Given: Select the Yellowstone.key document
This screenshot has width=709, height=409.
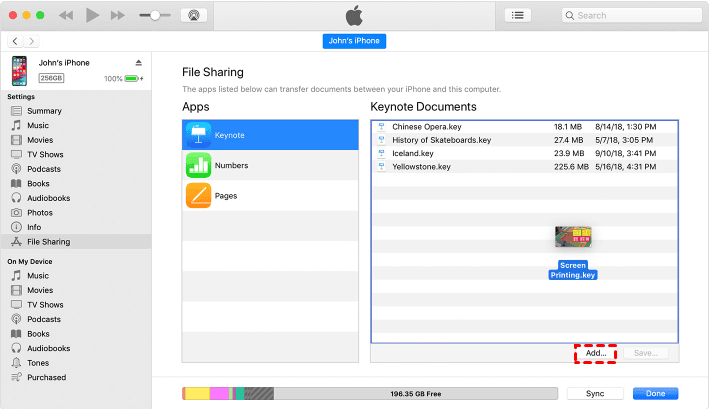Looking at the screenshot, I should point(422,167).
